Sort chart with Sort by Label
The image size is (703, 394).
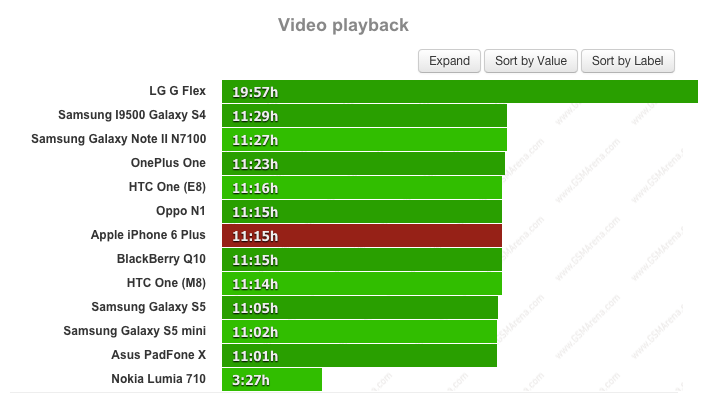point(628,61)
